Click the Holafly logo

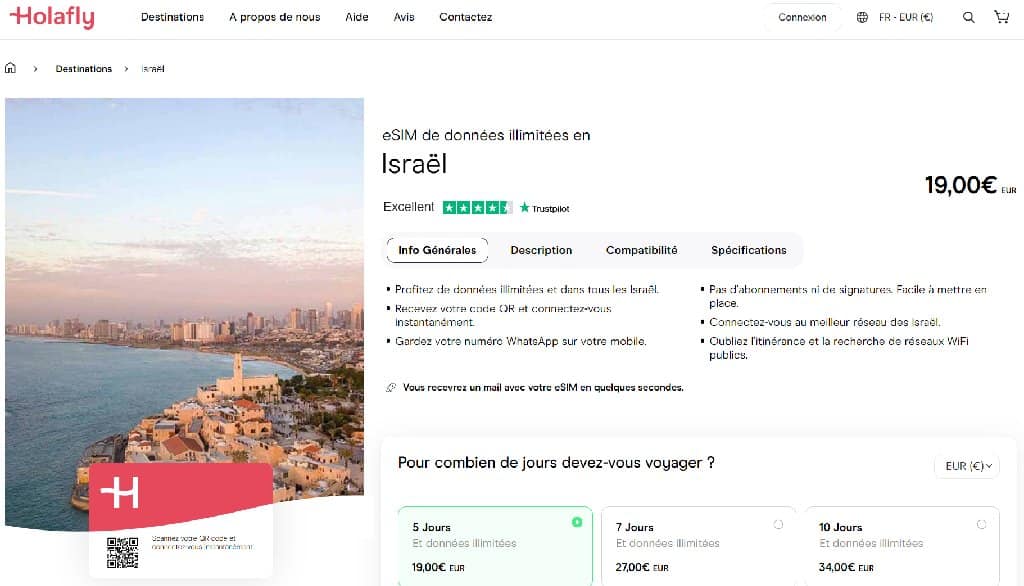52,16
